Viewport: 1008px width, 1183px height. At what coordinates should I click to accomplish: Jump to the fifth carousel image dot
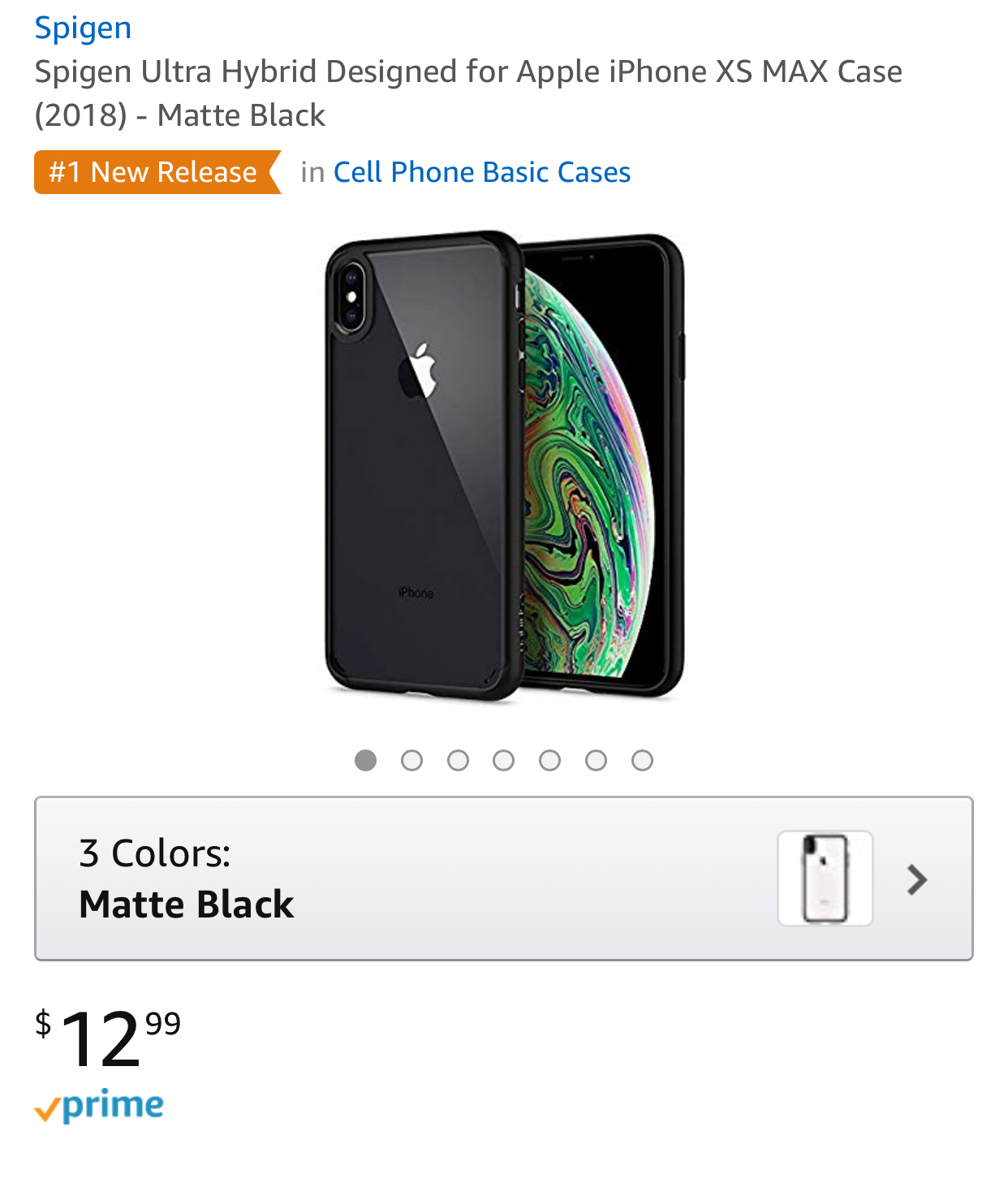click(x=550, y=760)
